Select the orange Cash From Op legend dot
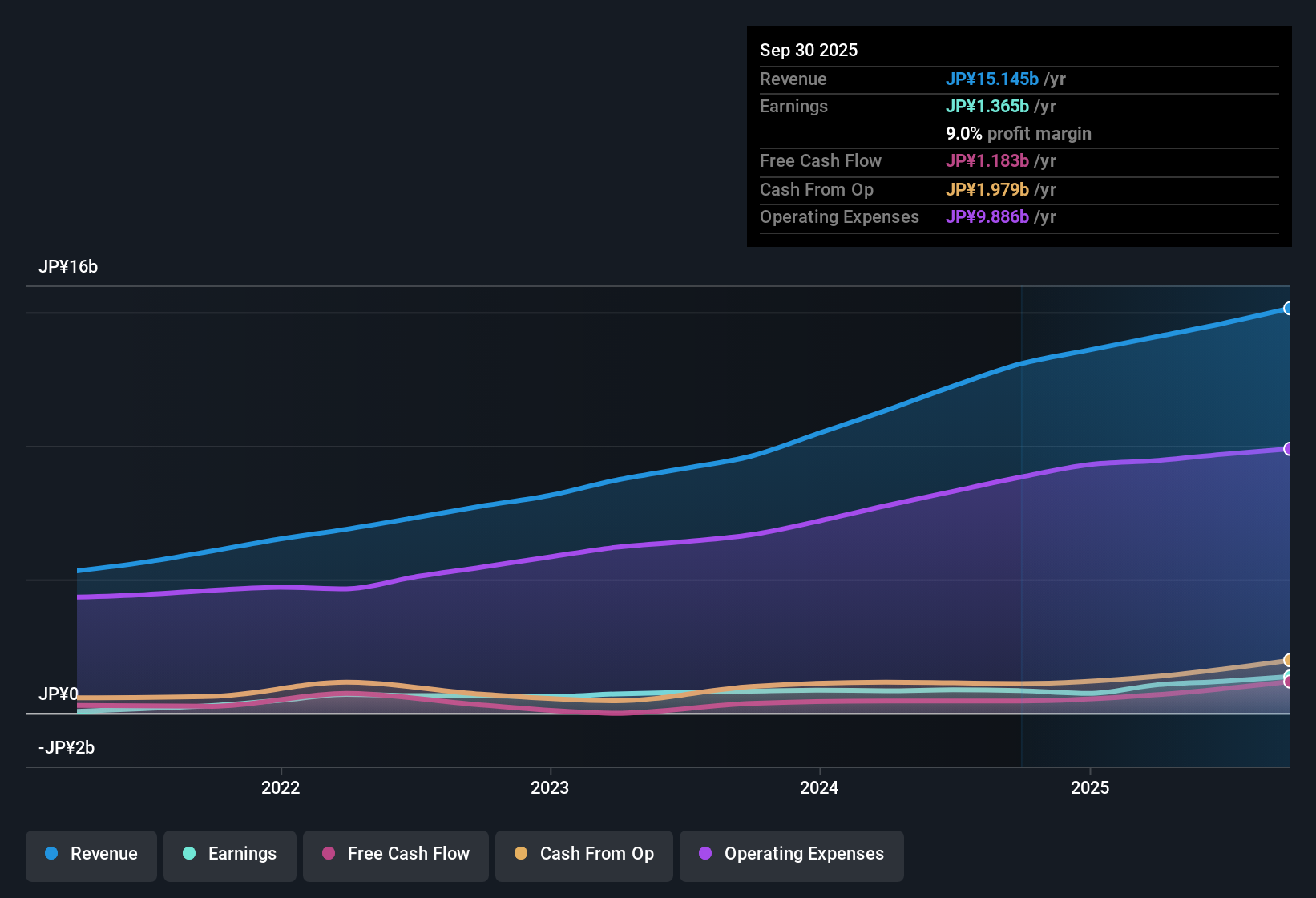1316x898 pixels. pyautogui.click(x=520, y=854)
